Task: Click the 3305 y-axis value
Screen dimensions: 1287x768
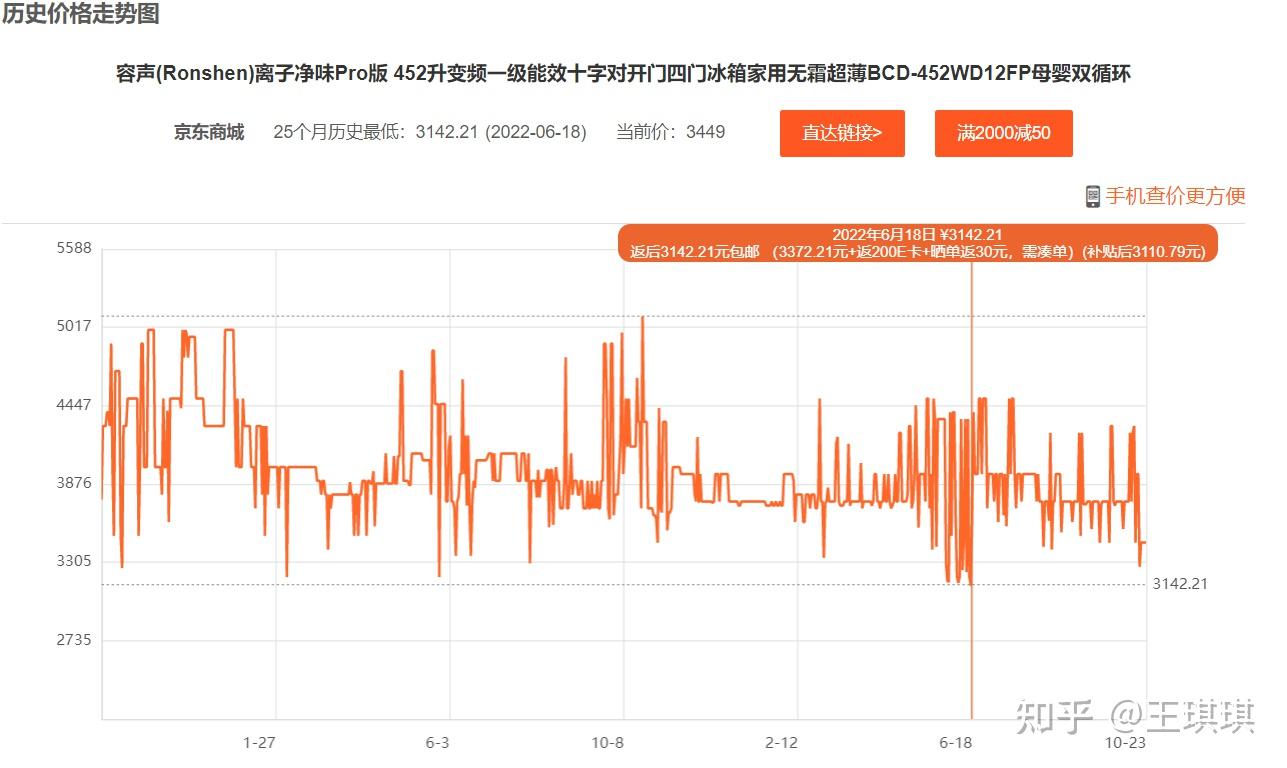Action: (x=74, y=561)
